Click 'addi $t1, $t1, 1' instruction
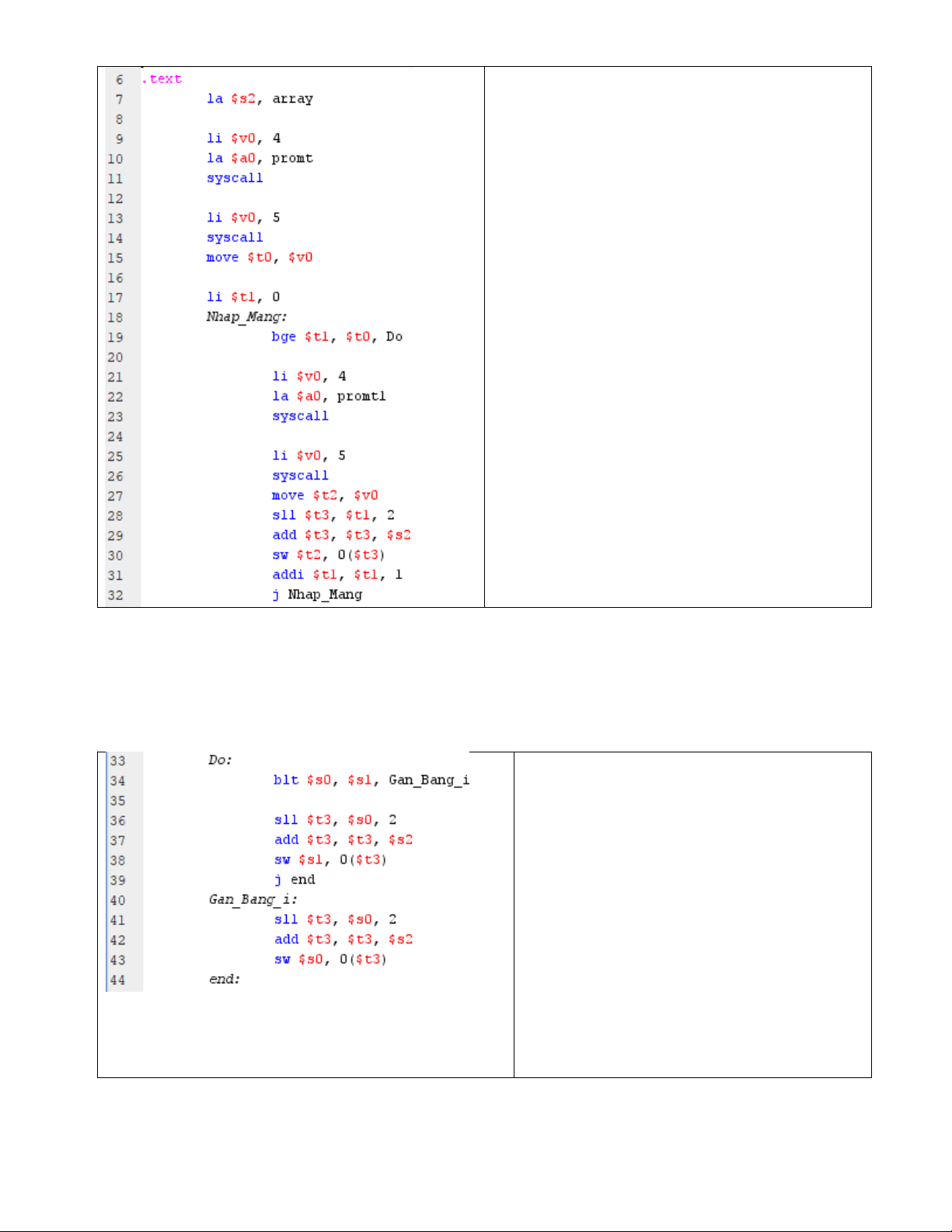The image size is (952, 1232). click(337, 574)
